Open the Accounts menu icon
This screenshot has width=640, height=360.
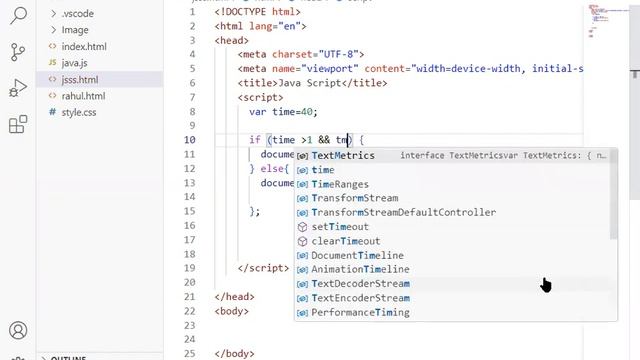[18, 330]
